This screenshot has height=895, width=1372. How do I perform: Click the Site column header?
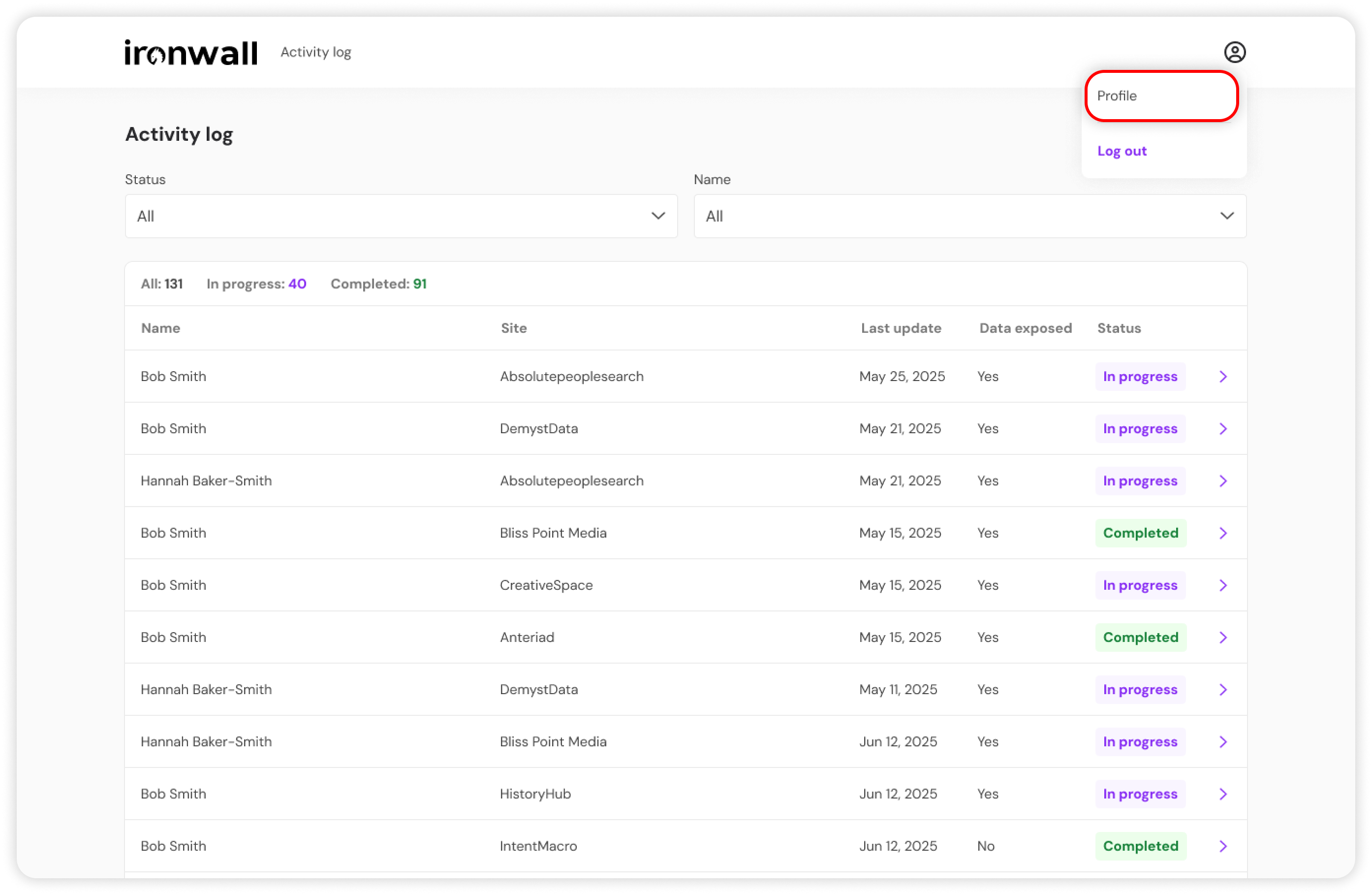tap(514, 328)
